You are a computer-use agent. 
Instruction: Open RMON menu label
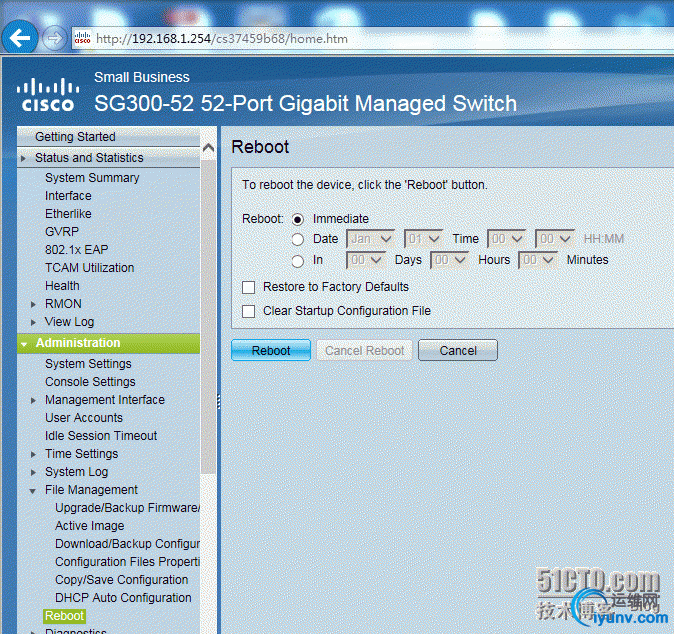pyautogui.click(x=63, y=304)
